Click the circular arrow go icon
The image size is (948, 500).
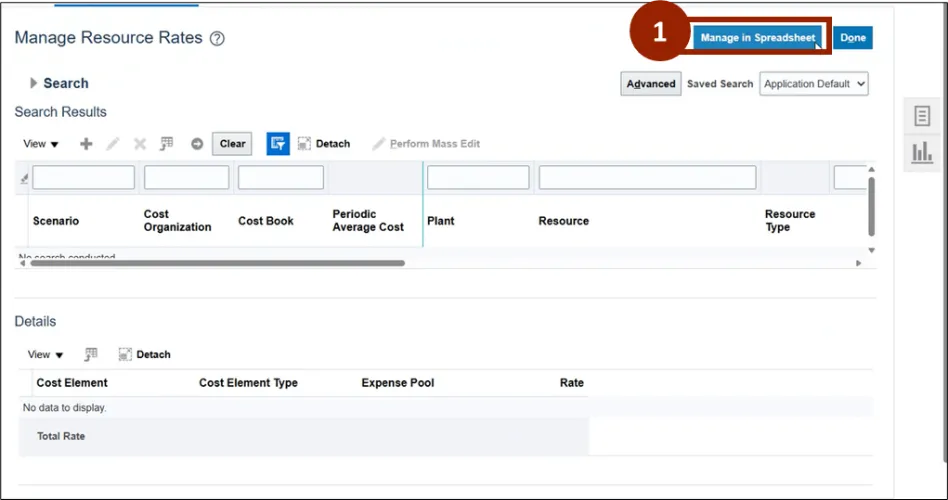coord(197,144)
